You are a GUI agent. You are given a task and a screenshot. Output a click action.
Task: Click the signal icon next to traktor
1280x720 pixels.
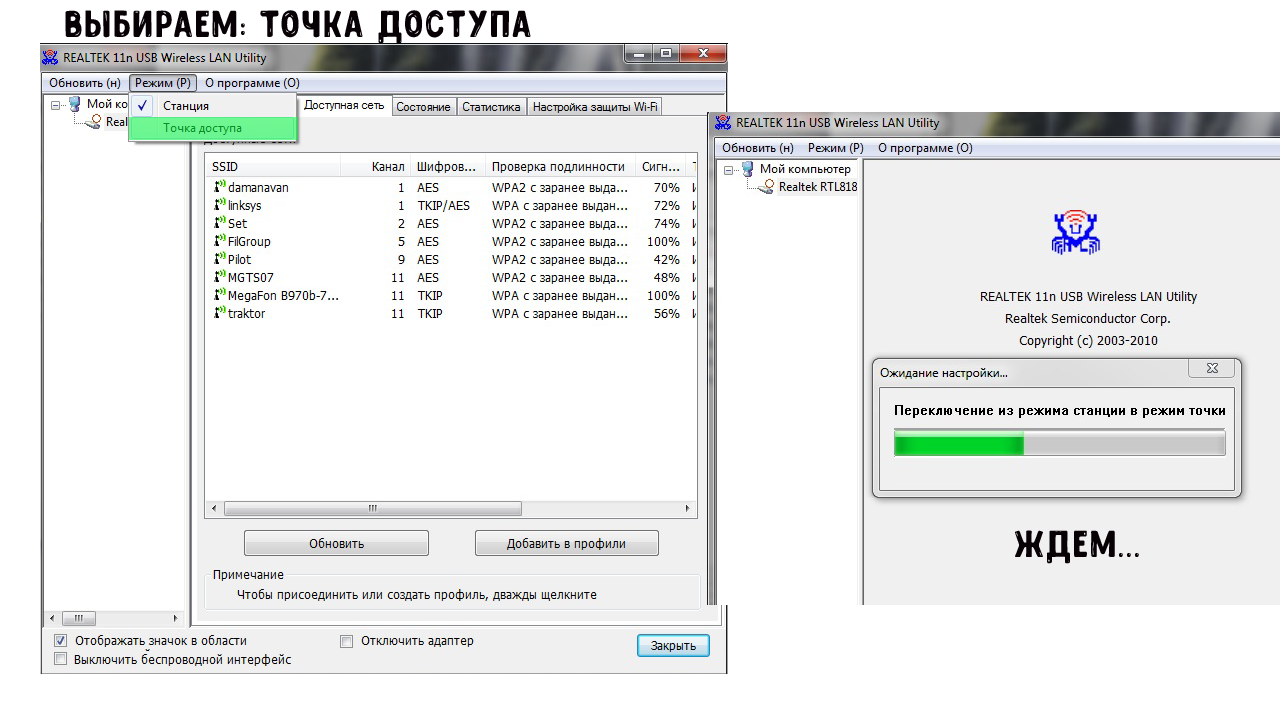[x=219, y=313]
